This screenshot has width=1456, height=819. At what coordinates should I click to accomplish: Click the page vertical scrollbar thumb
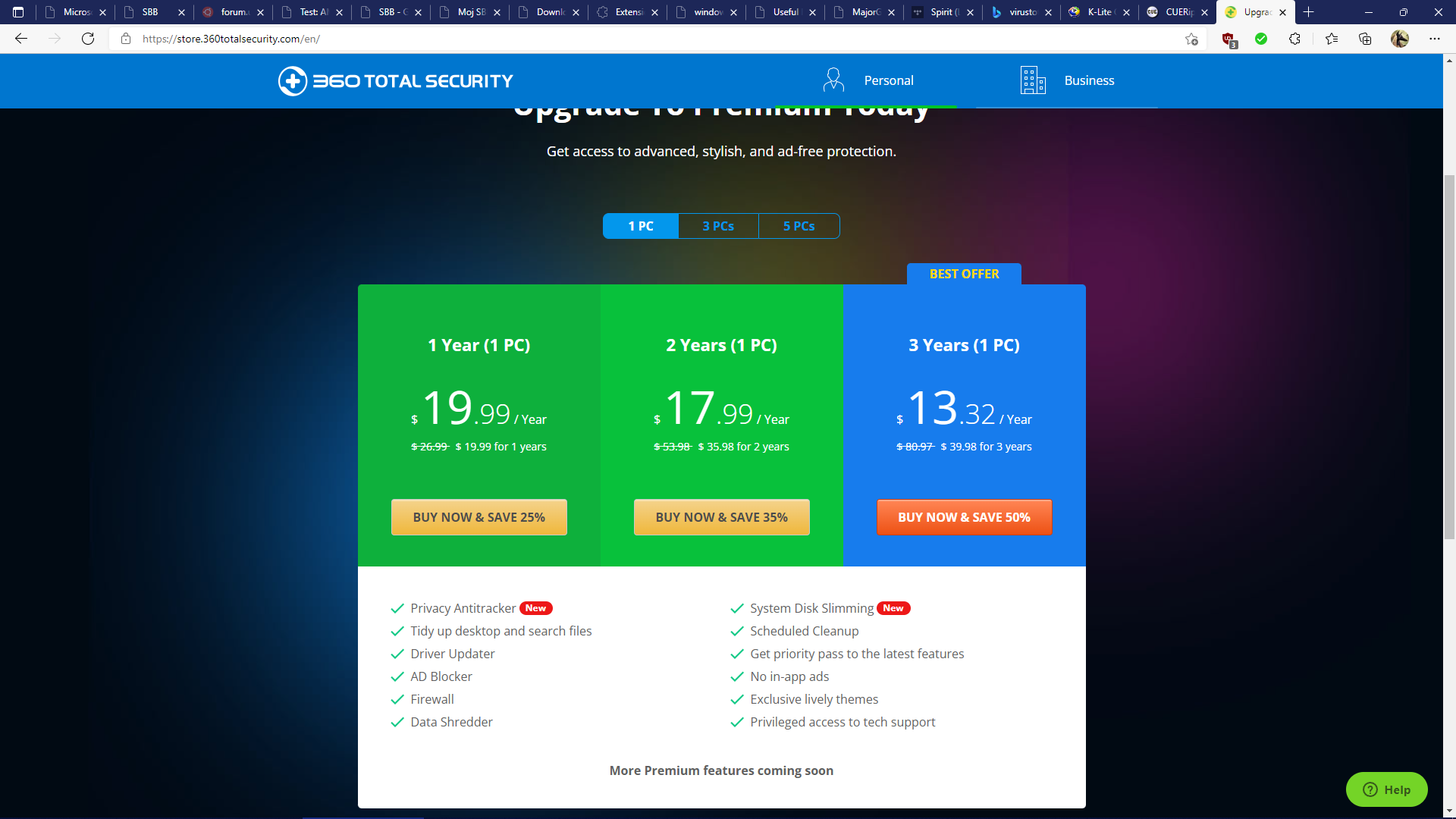pos(1449,356)
